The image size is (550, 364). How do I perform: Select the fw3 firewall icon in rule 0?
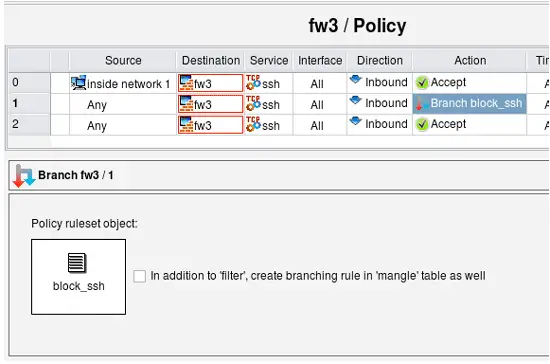click(186, 83)
